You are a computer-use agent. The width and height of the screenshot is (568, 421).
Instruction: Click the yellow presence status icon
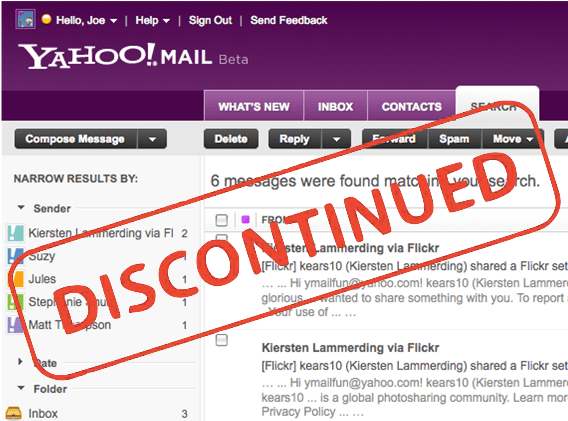tap(46, 19)
